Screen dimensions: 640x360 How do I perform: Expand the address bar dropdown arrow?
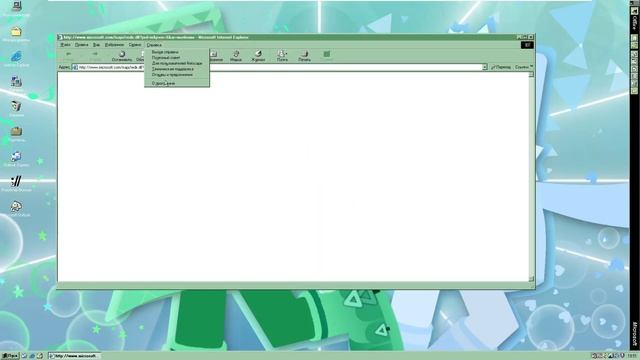[x=484, y=67]
